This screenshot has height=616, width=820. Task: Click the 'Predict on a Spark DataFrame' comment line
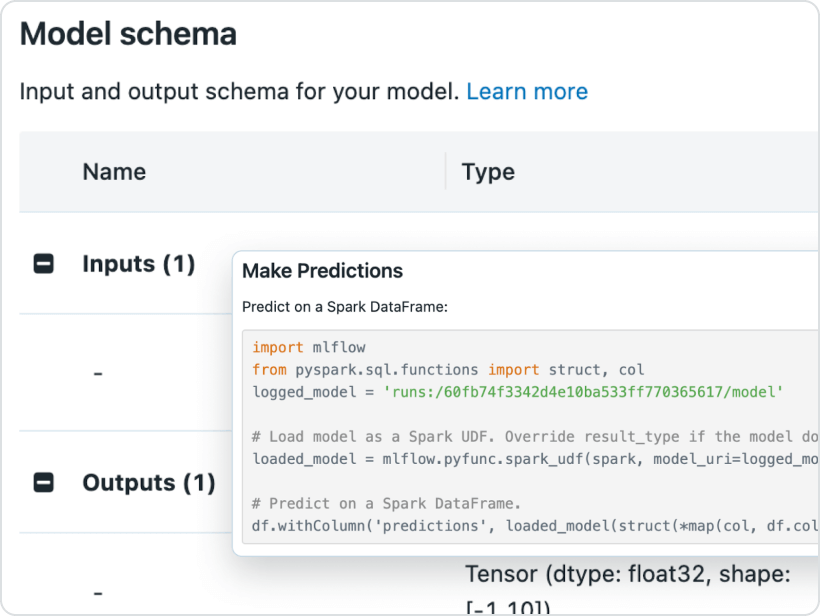click(x=386, y=503)
